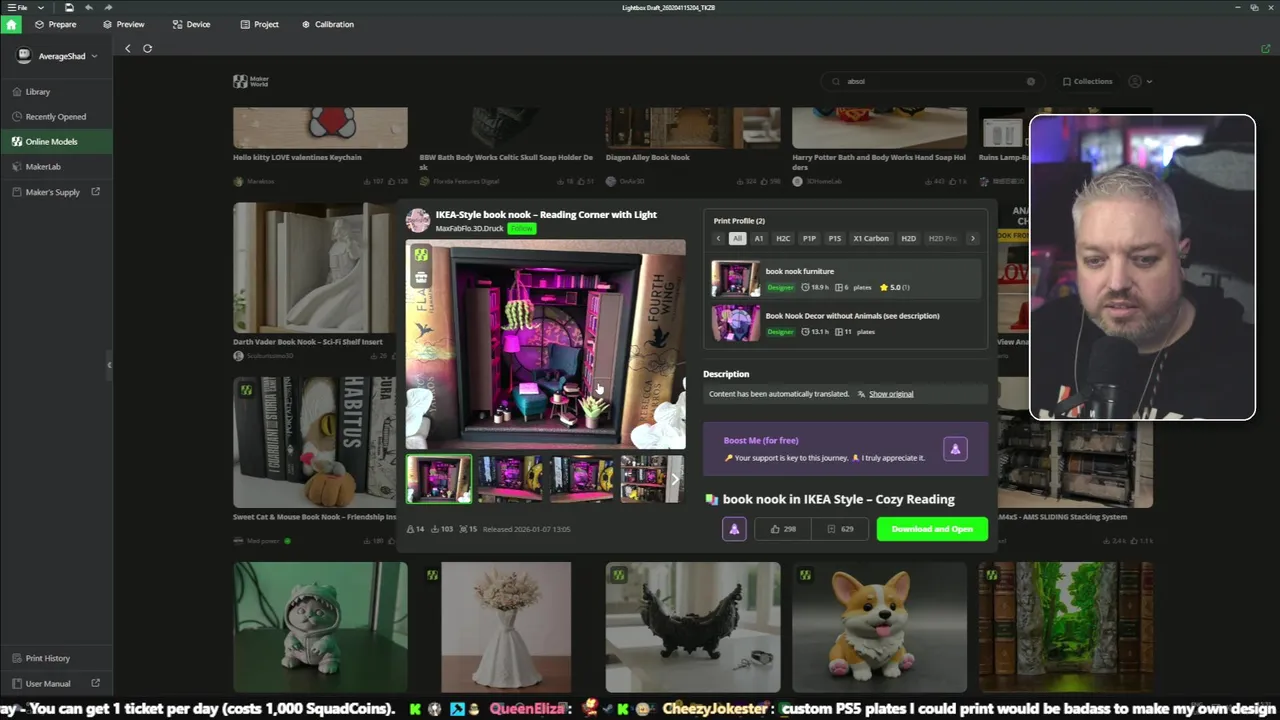Move printer filters back with the left arrow
Viewport: 1280px width, 720px height.
click(x=718, y=238)
